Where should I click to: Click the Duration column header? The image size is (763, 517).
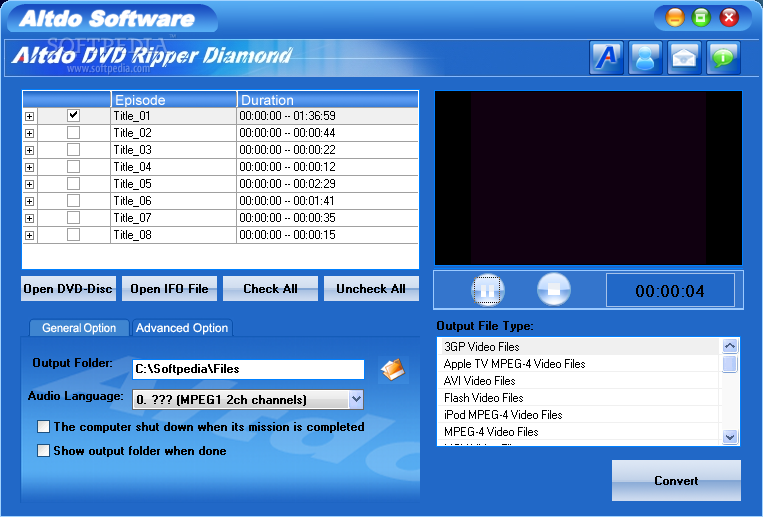click(x=328, y=99)
